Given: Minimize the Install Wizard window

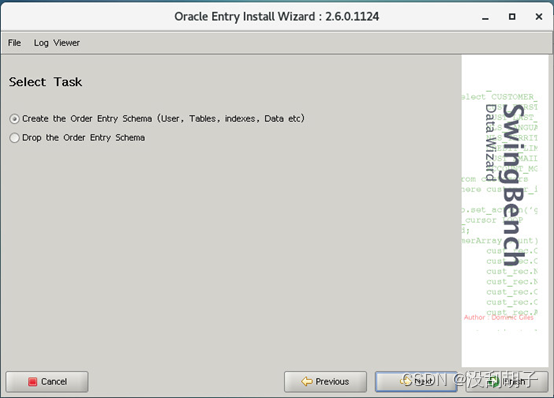Looking at the screenshot, I should point(485,17).
